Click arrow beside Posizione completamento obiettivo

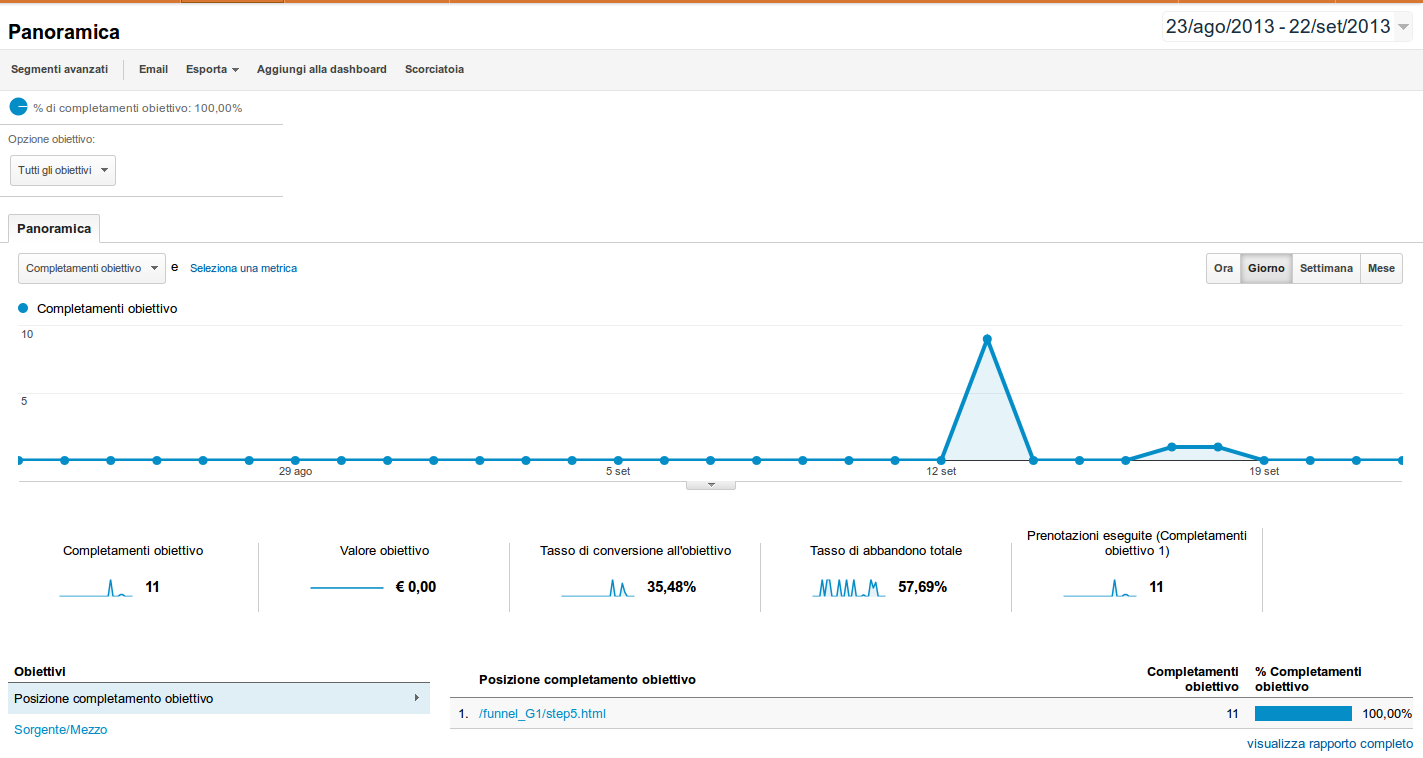(416, 698)
